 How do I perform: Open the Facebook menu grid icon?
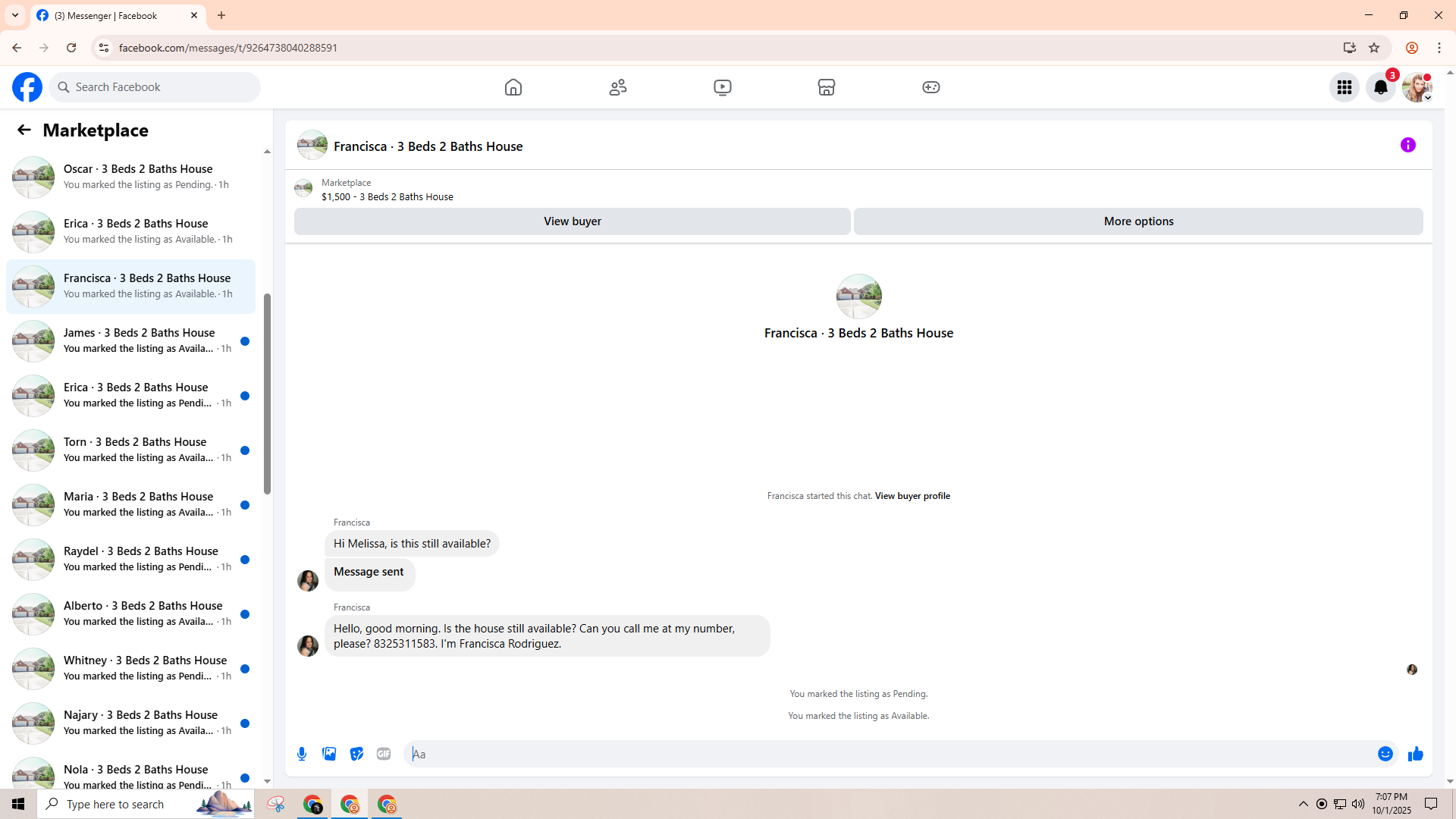tap(1345, 87)
